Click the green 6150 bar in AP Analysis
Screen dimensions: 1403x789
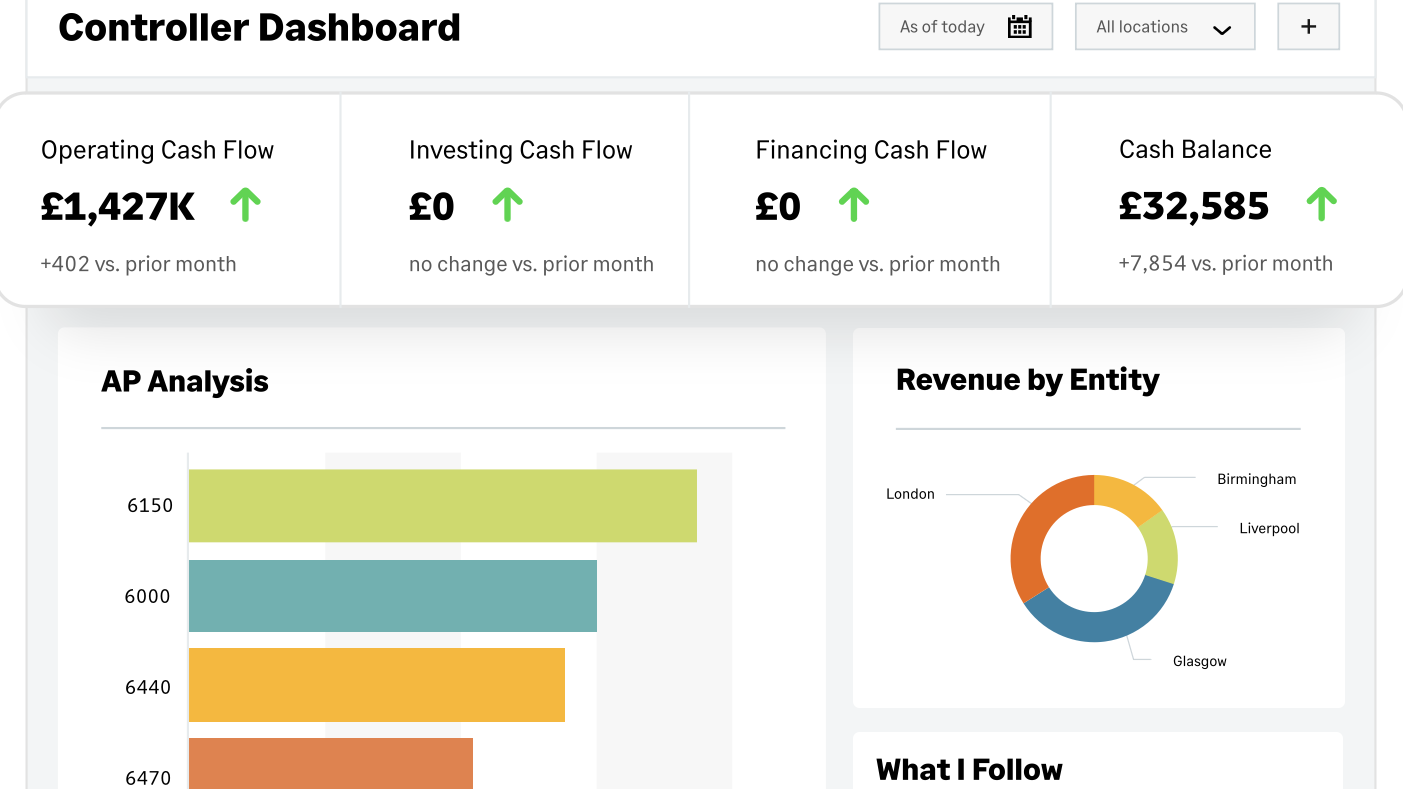(x=442, y=506)
